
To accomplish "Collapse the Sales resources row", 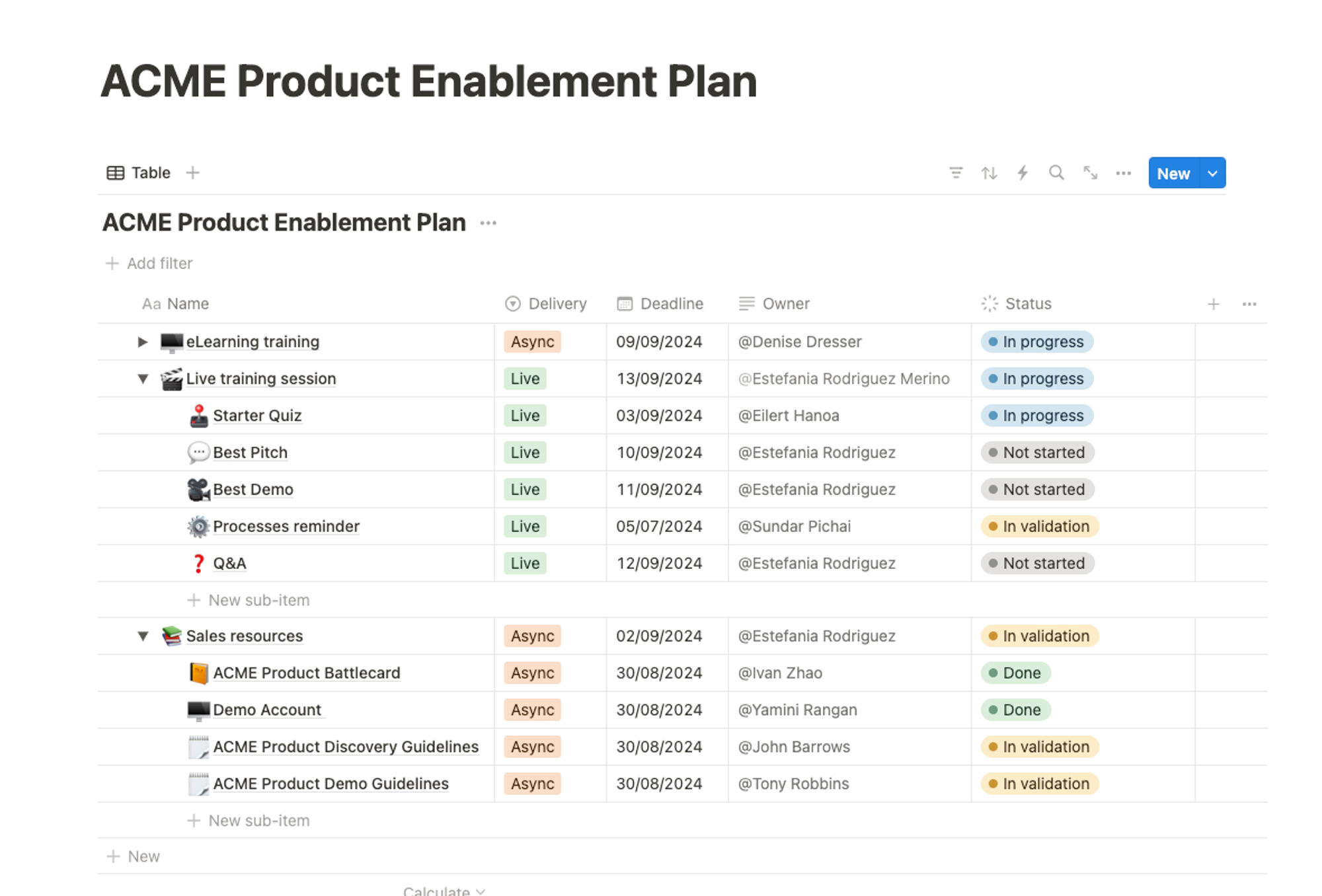I will point(142,636).
